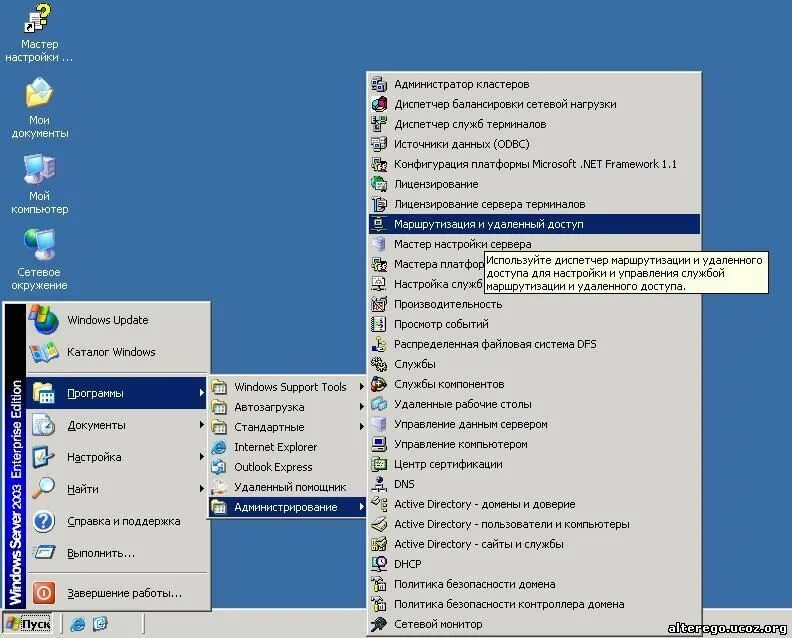Click Службы gears icon
The width and height of the screenshot is (792, 638).
click(379, 364)
